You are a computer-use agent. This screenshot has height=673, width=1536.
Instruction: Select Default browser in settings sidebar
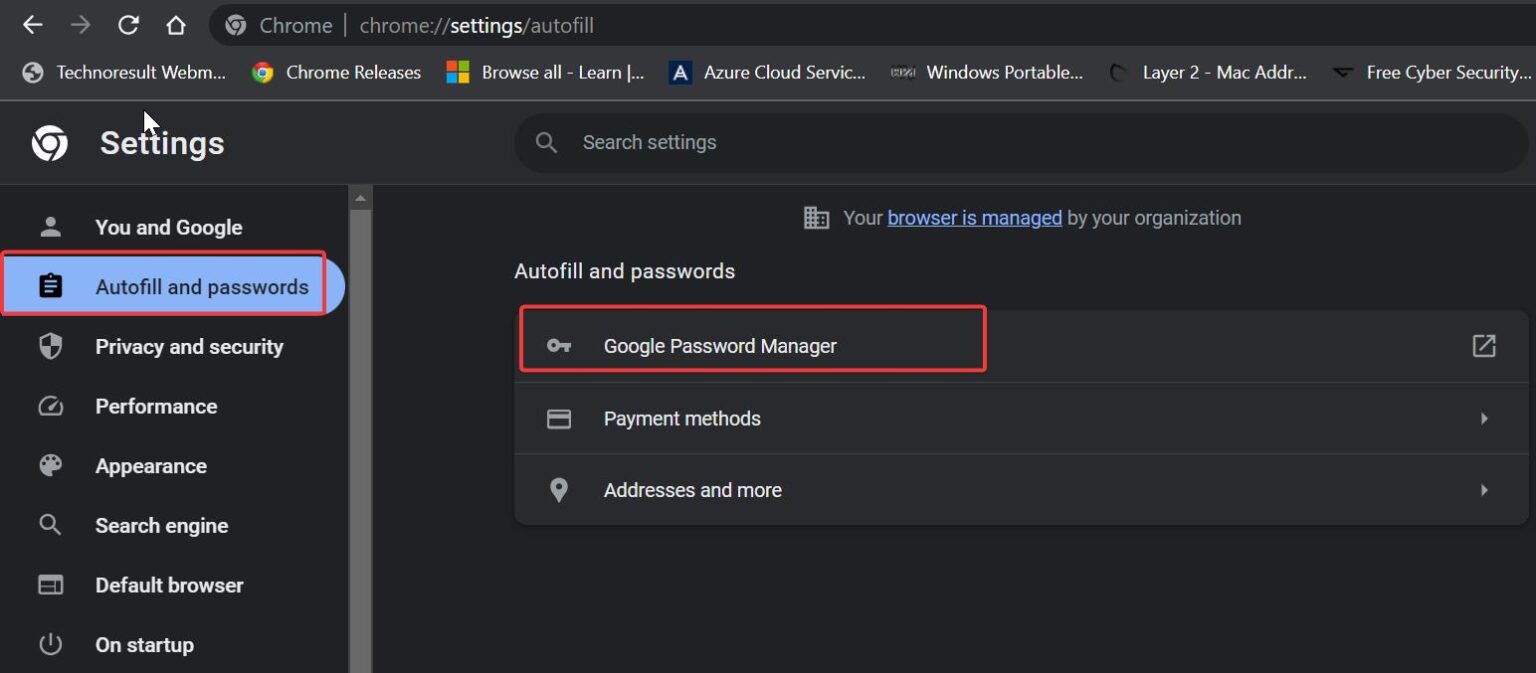pyautogui.click(x=168, y=585)
